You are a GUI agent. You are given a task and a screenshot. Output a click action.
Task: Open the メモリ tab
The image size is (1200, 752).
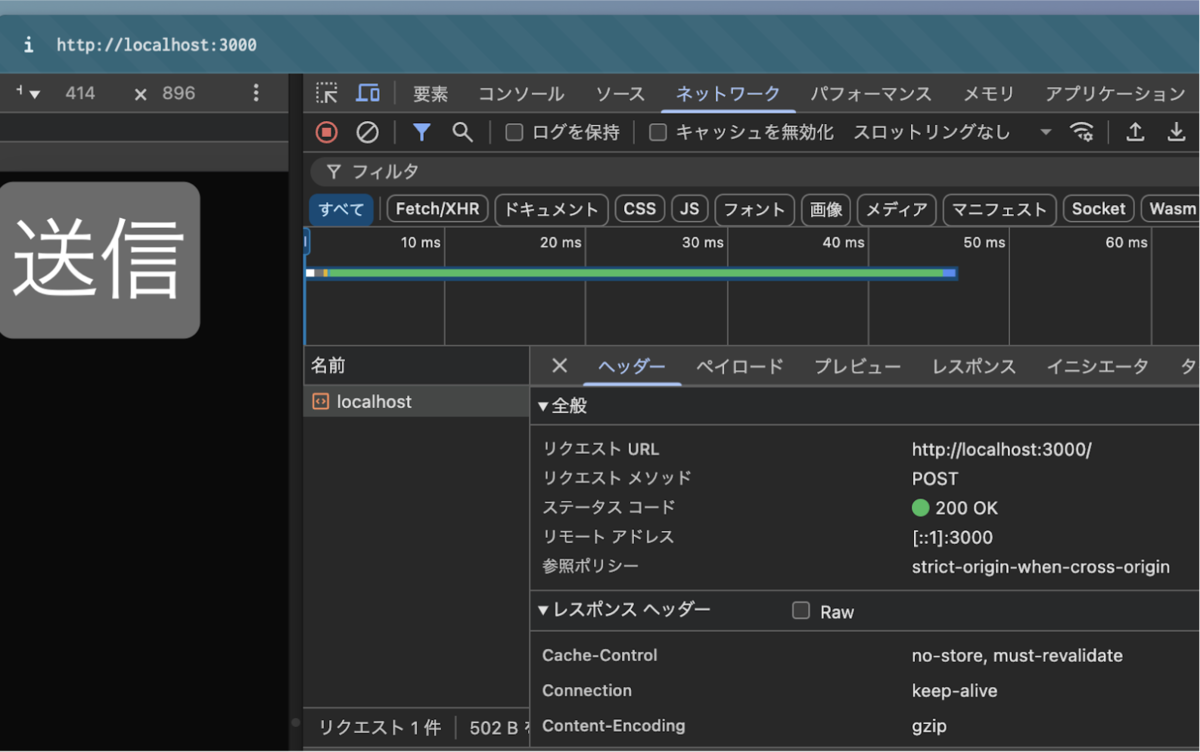(988, 94)
